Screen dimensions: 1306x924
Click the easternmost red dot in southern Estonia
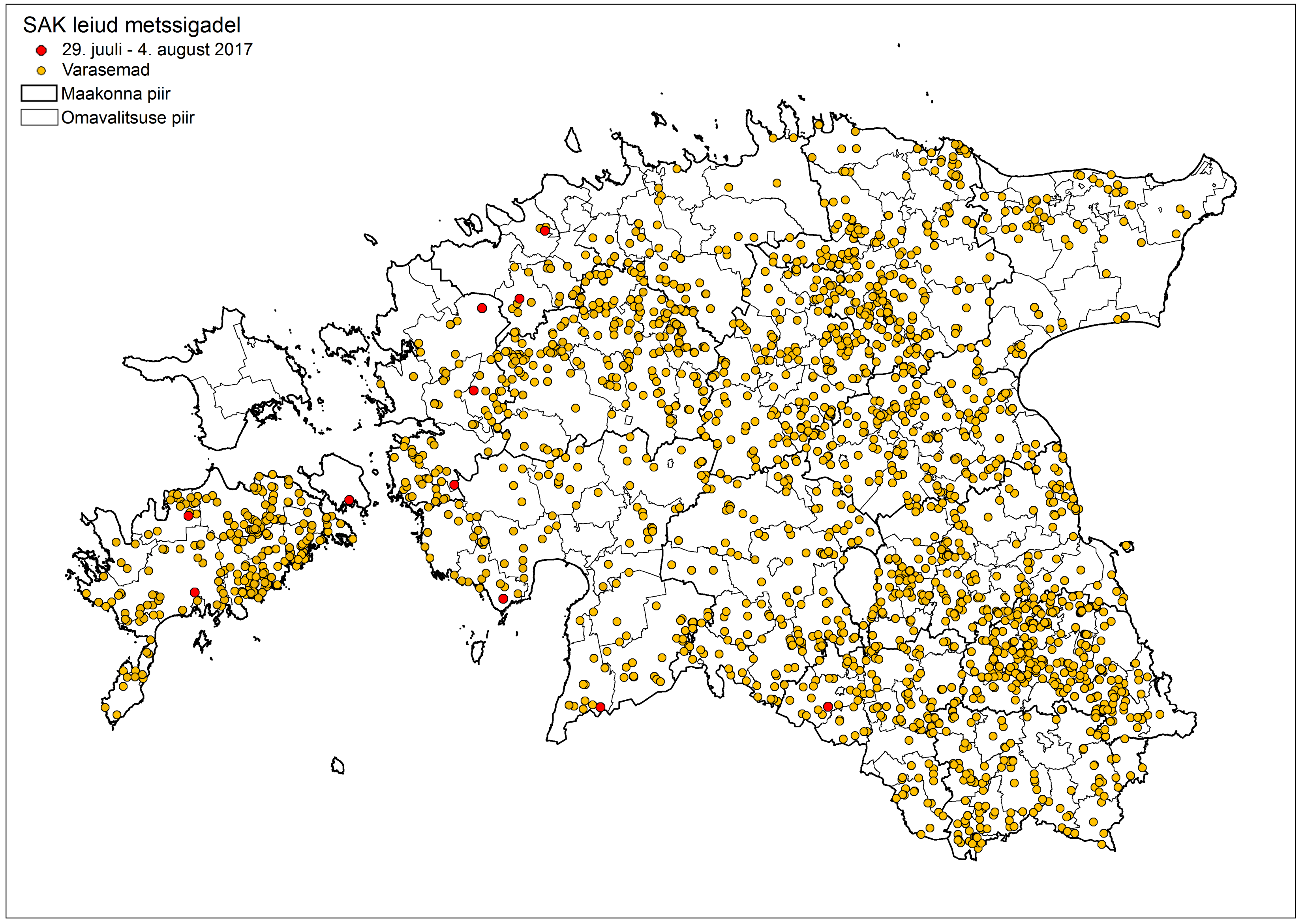(x=828, y=707)
